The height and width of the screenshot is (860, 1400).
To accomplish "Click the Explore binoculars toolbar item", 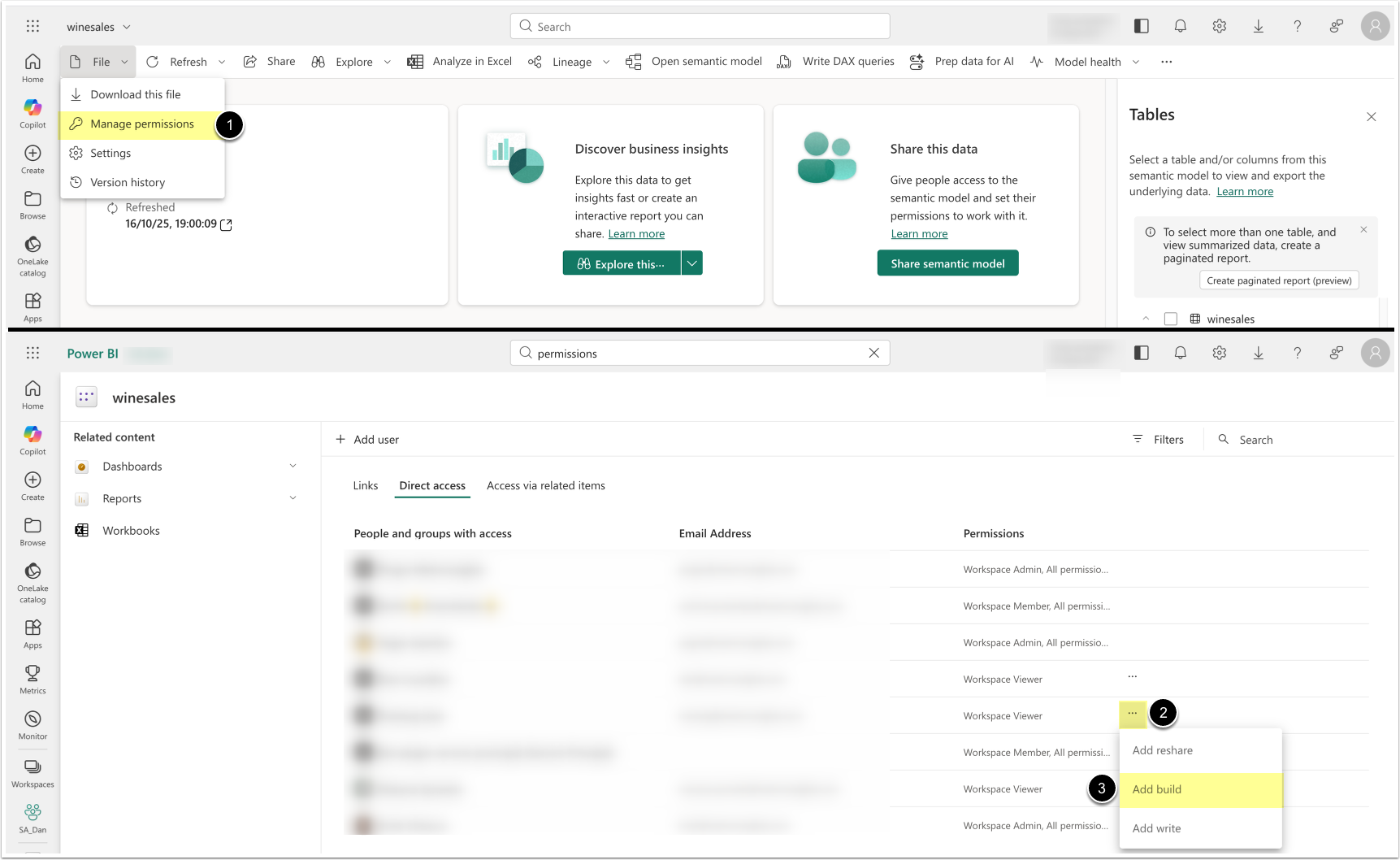I will pyautogui.click(x=342, y=62).
